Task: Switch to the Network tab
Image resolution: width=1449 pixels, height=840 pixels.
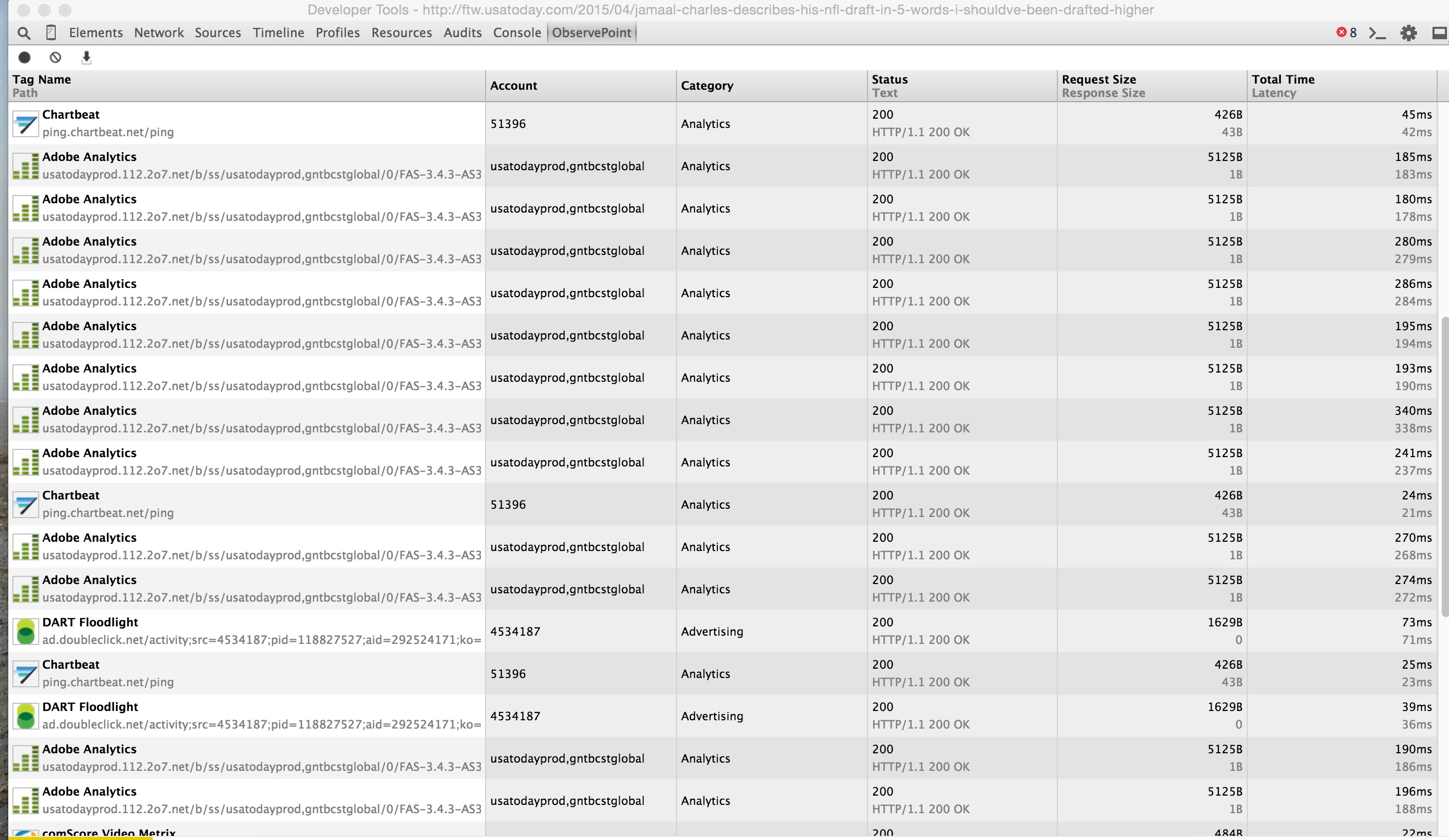Action: click(159, 33)
